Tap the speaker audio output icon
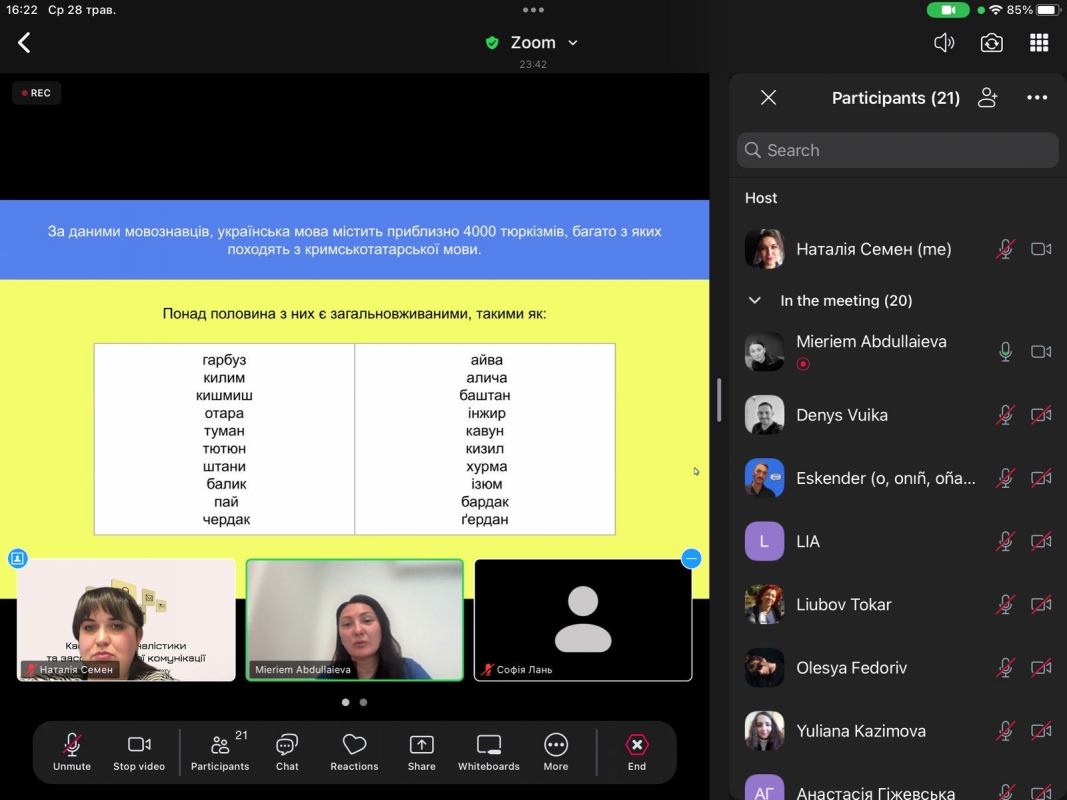 [x=943, y=43]
